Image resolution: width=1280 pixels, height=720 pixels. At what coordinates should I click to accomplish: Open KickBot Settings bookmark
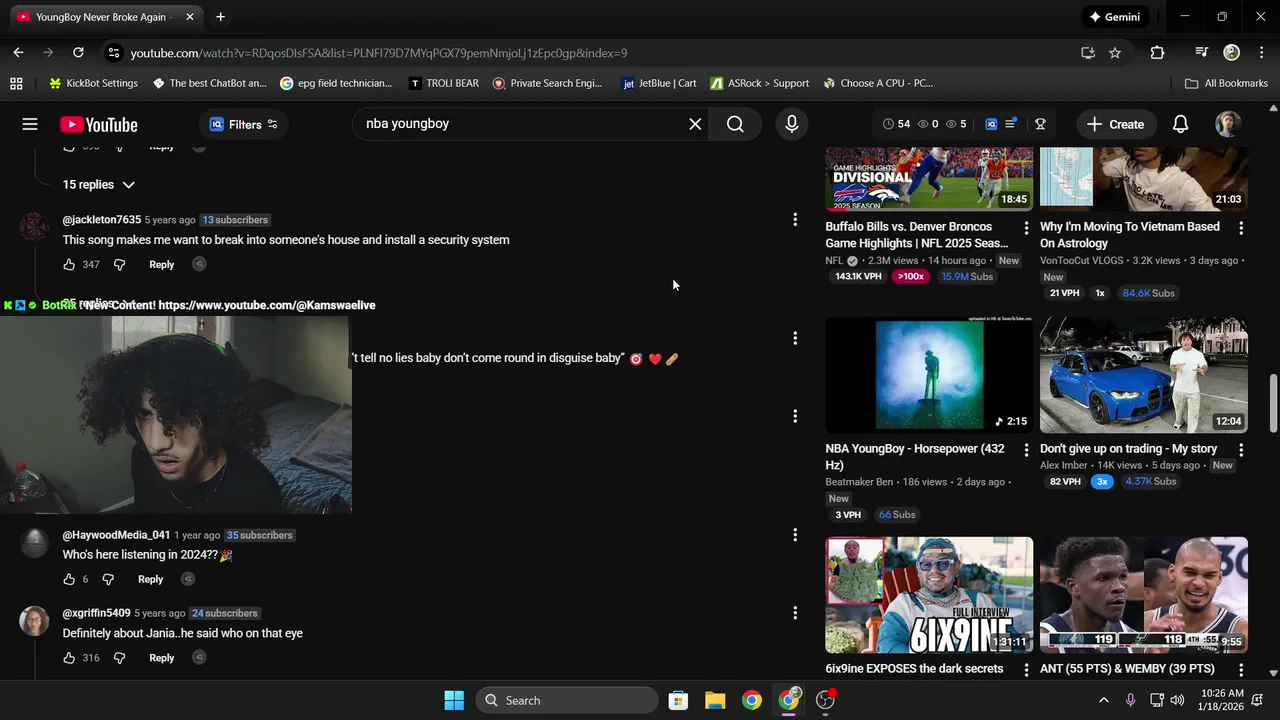[x=93, y=83]
